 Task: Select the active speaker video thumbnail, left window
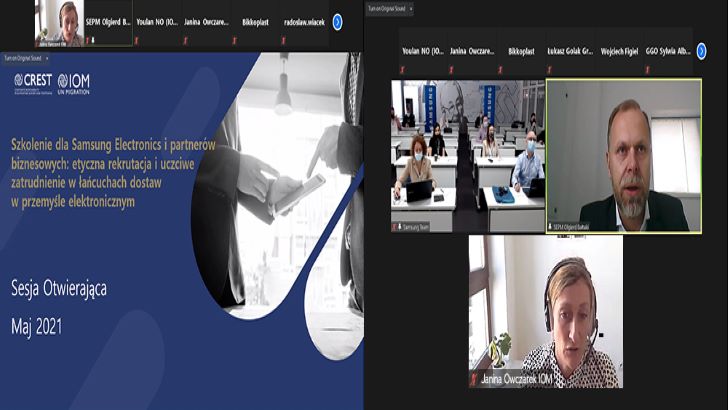coord(59,23)
